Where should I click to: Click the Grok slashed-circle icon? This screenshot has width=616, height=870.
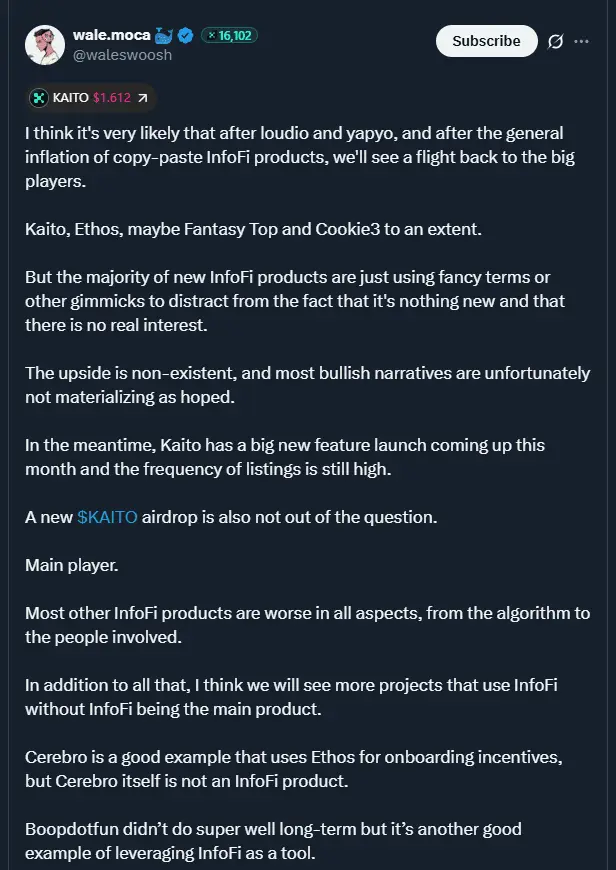click(x=556, y=42)
